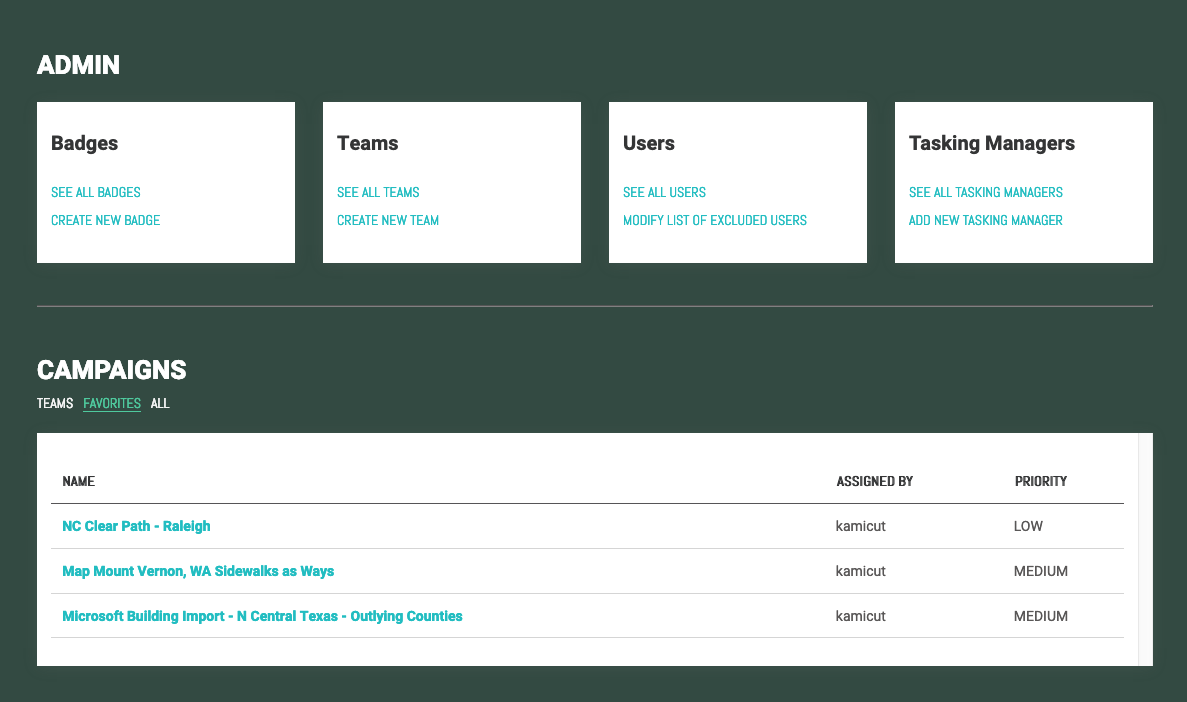
Task: Click MEDIUM priority in the Microsoft Building Import row
Action: [1041, 616]
